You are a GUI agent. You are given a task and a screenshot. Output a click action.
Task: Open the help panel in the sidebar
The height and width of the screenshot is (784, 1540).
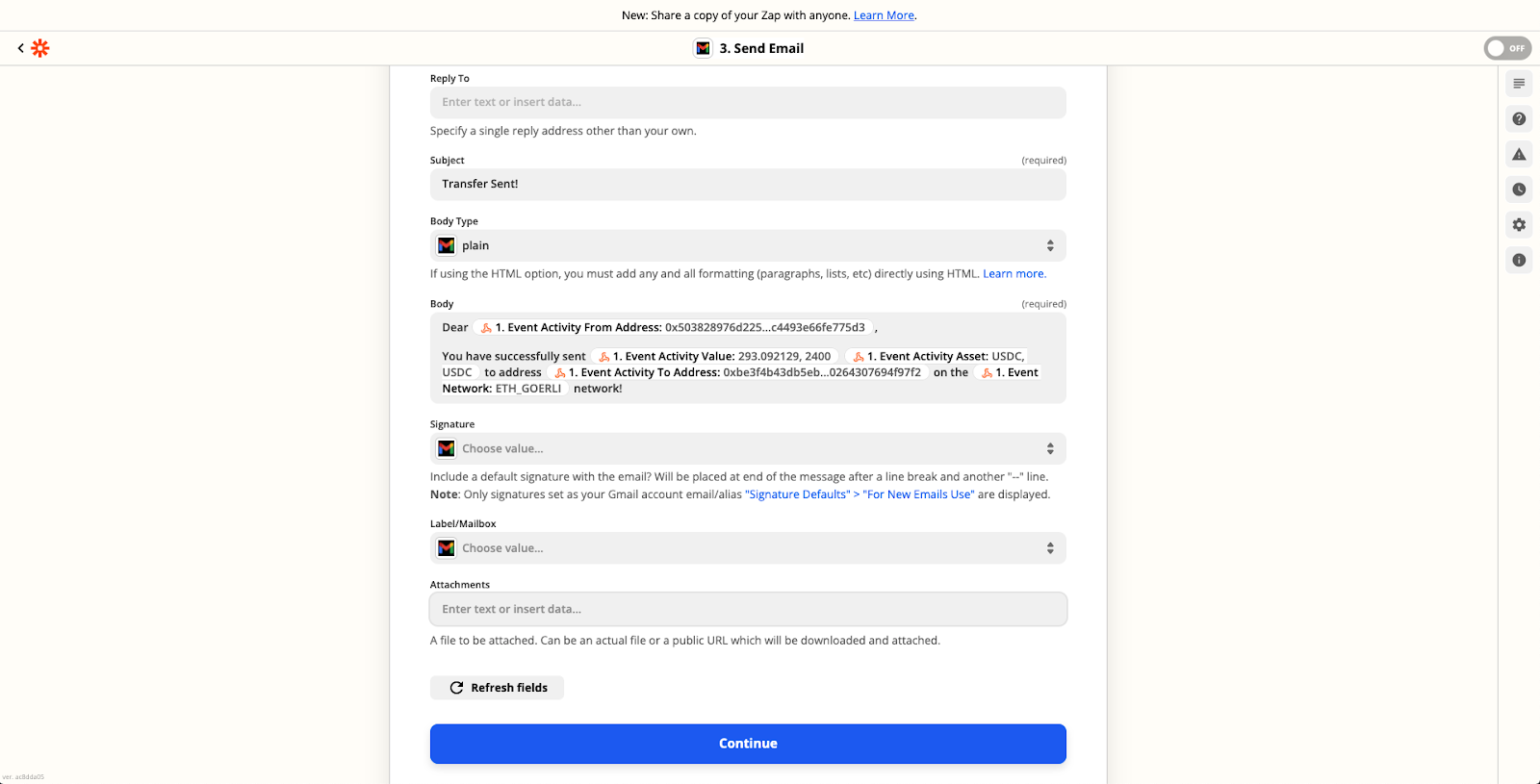coord(1519,118)
